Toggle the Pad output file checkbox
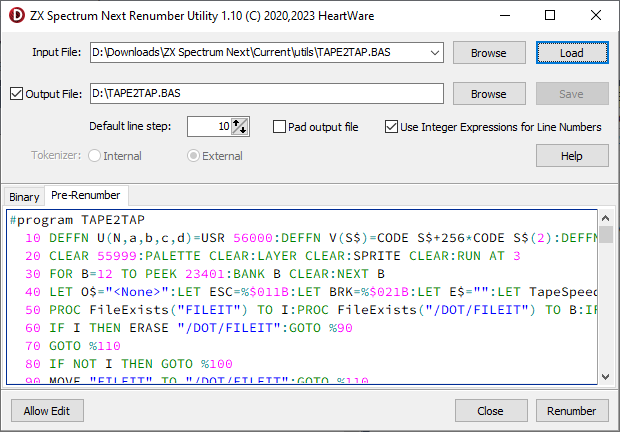This screenshot has width=620, height=432. (281, 127)
